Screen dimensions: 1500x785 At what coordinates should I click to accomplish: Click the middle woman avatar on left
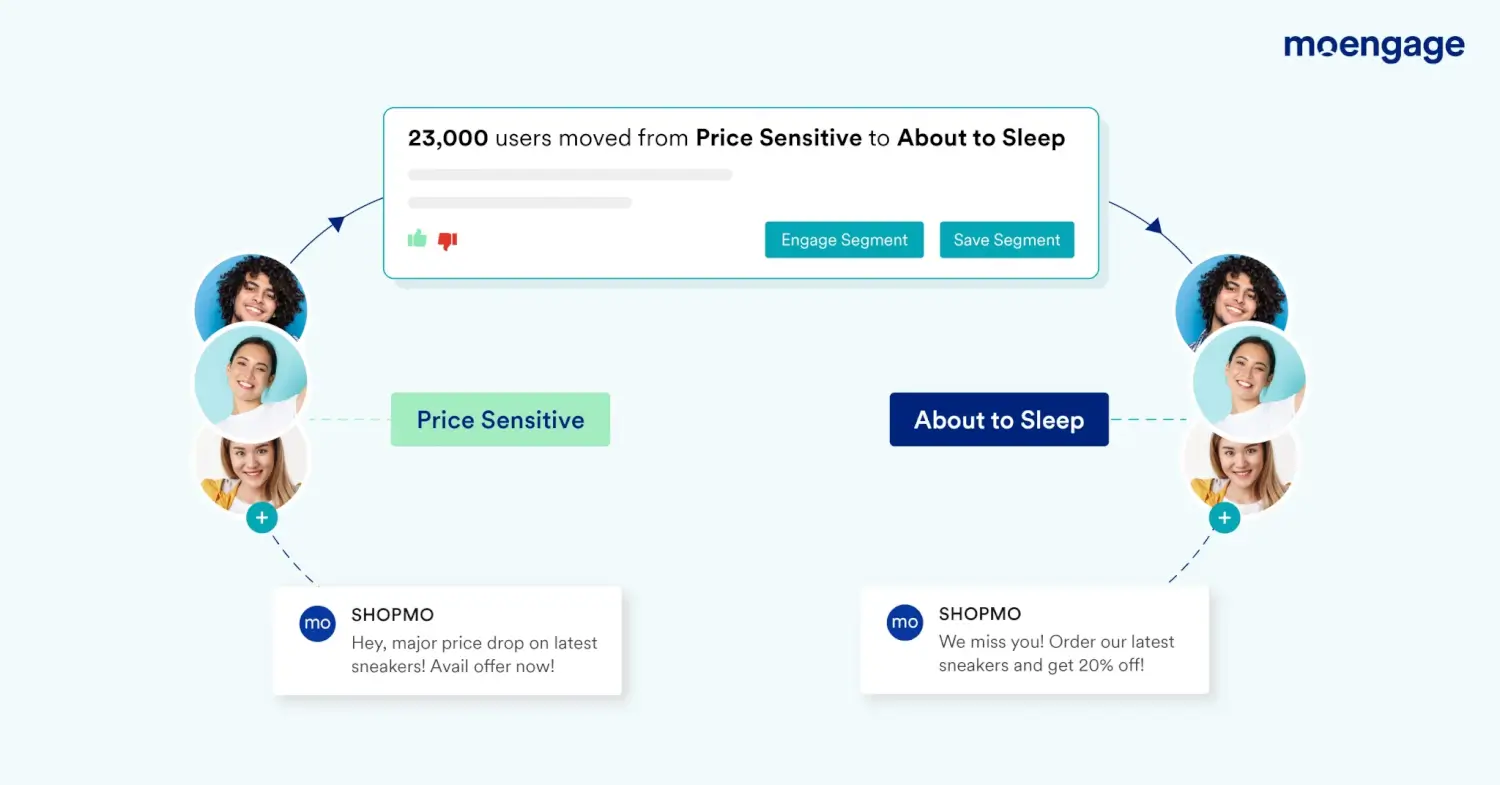click(250, 380)
